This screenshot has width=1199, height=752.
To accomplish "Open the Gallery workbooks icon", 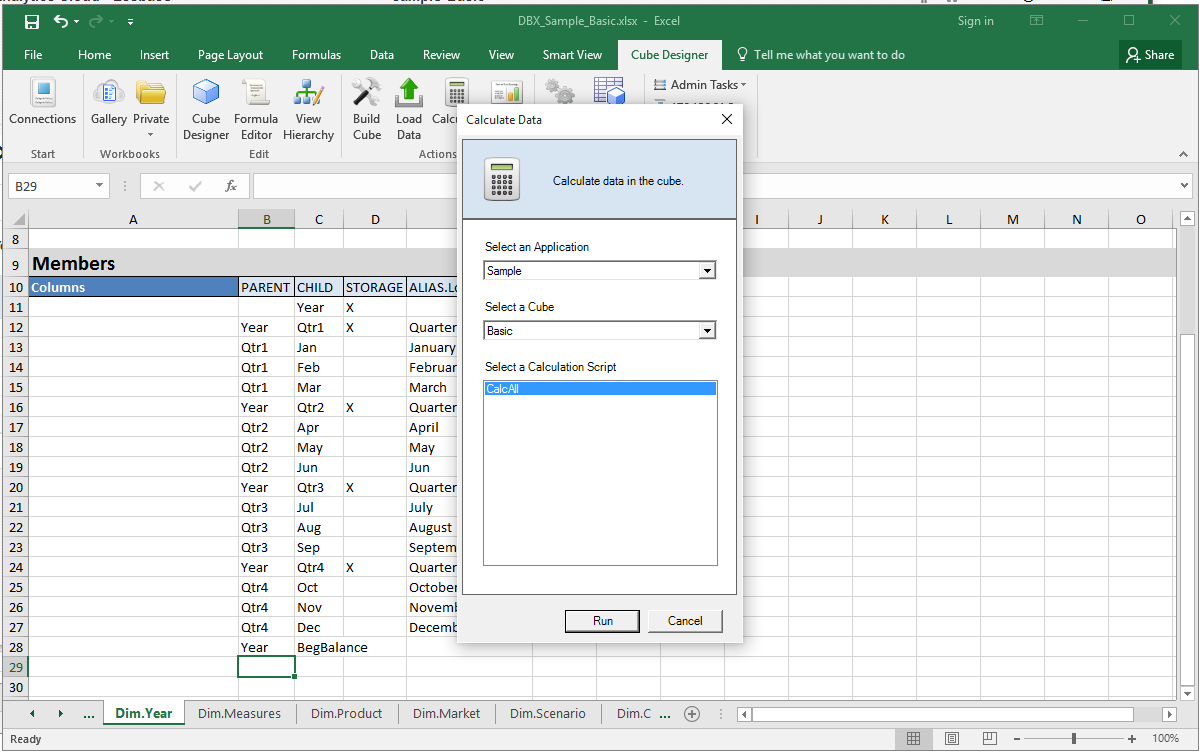I will tap(109, 93).
